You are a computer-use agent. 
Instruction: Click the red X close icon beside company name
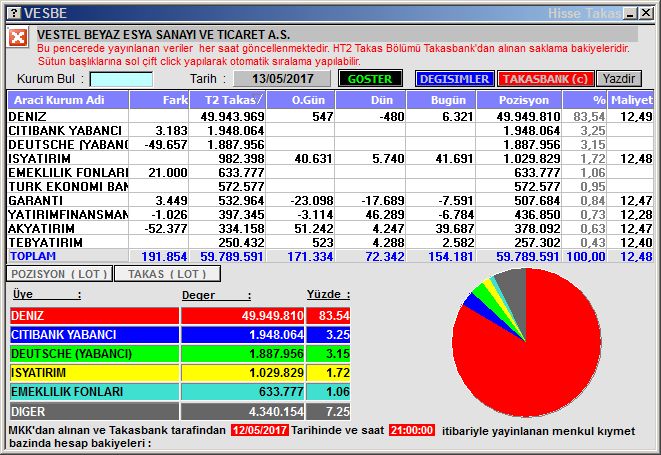tap(18, 38)
